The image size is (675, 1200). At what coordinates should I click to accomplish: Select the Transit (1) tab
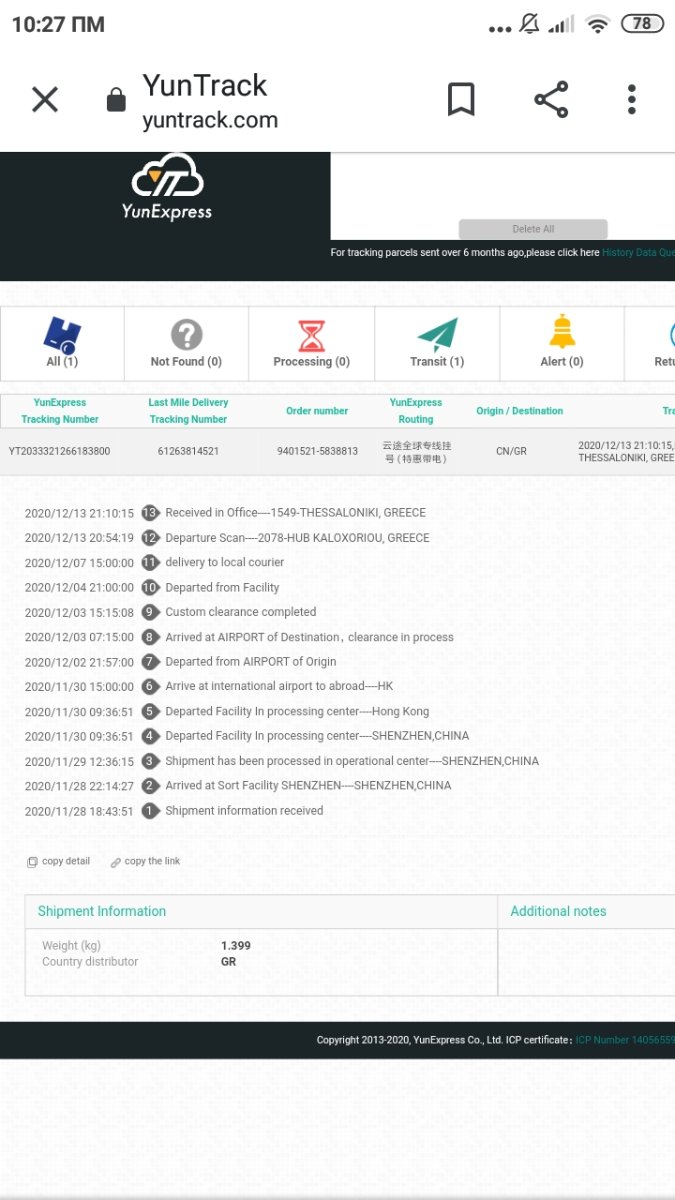437,343
